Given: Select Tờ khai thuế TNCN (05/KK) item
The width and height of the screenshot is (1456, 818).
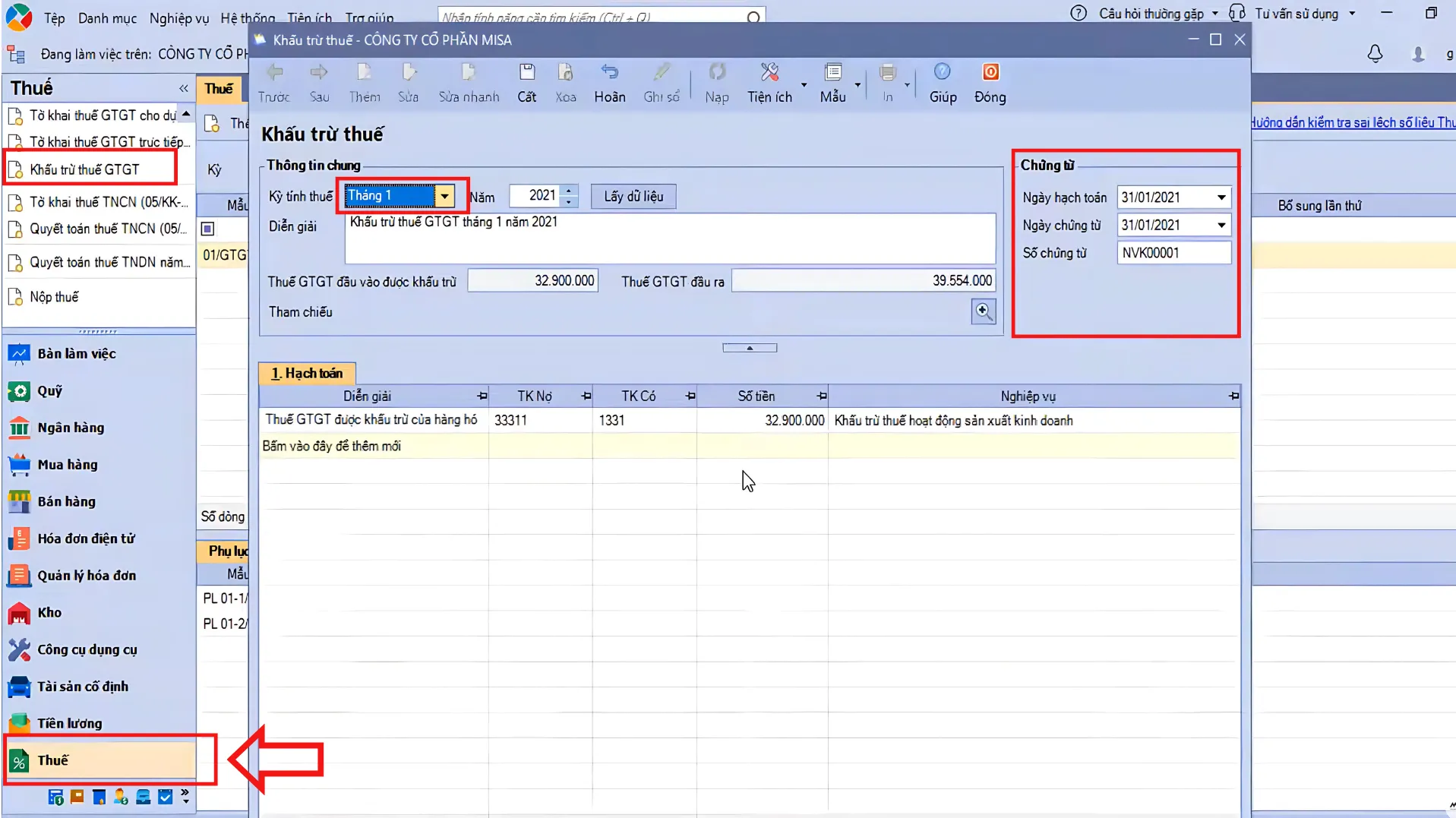Looking at the screenshot, I should click(x=109, y=202).
